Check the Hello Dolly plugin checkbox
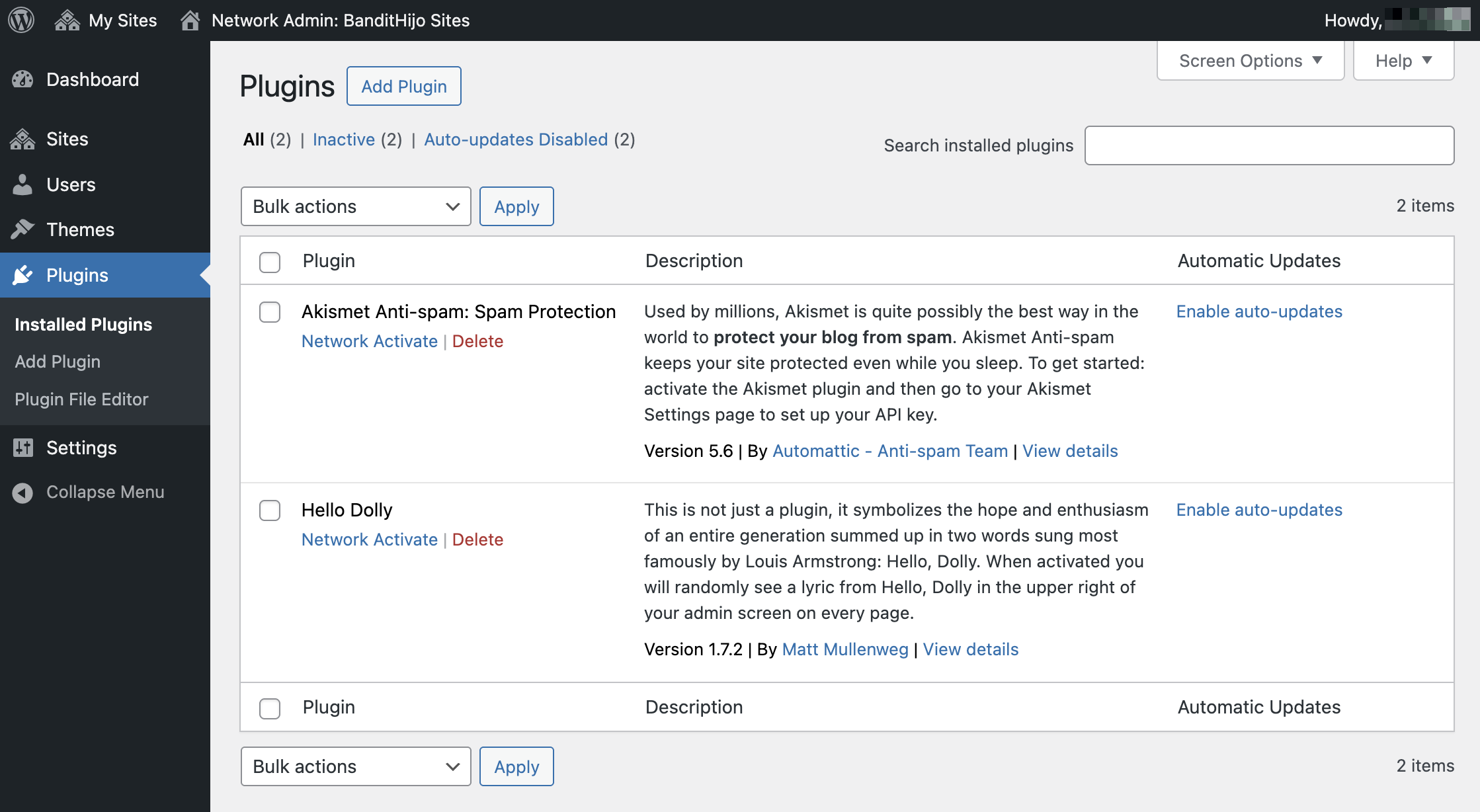The height and width of the screenshot is (812, 1480). pyautogui.click(x=270, y=510)
